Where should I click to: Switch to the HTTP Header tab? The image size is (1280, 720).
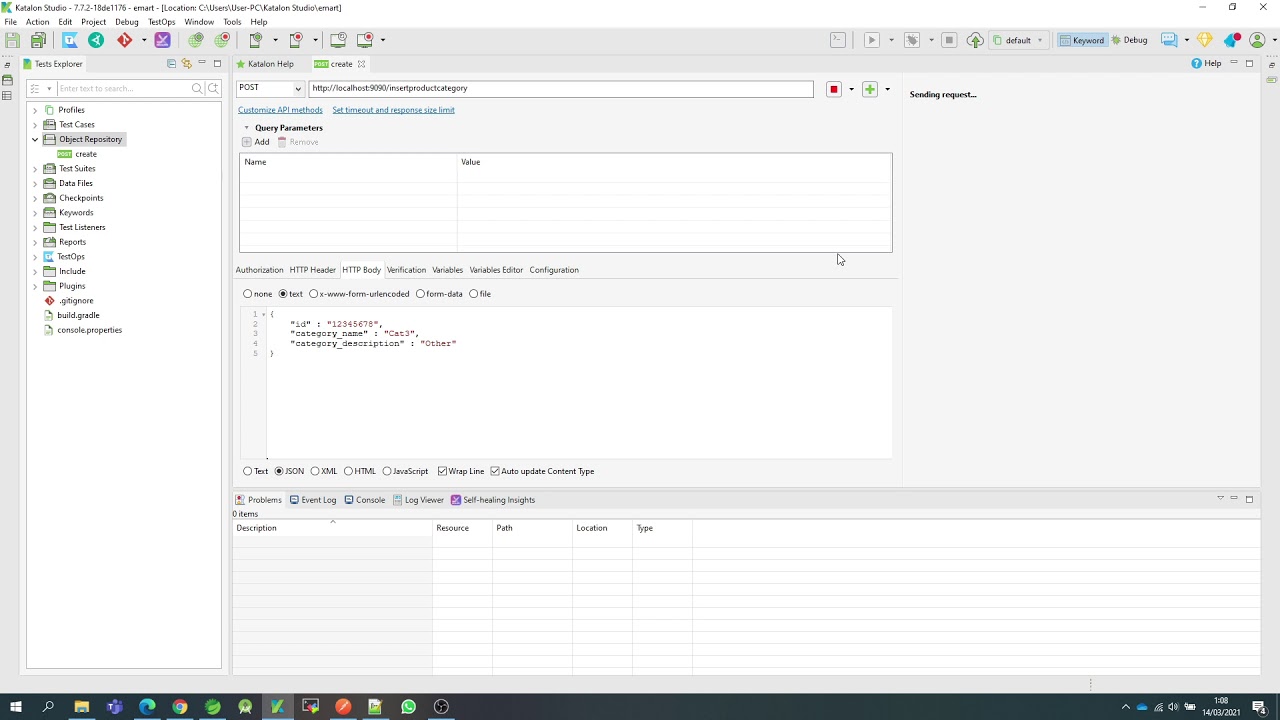[312, 270]
